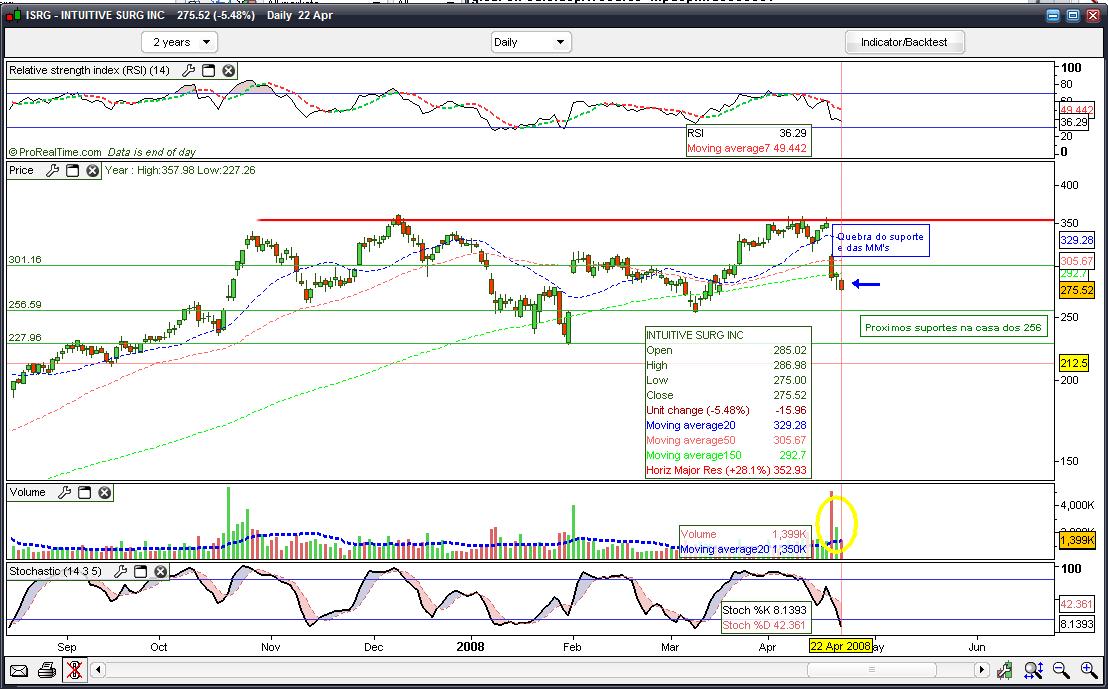Image resolution: width=1108 pixels, height=689 pixels.
Task: Maximize the ISRG chart window
Action: tap(1073, 15)
